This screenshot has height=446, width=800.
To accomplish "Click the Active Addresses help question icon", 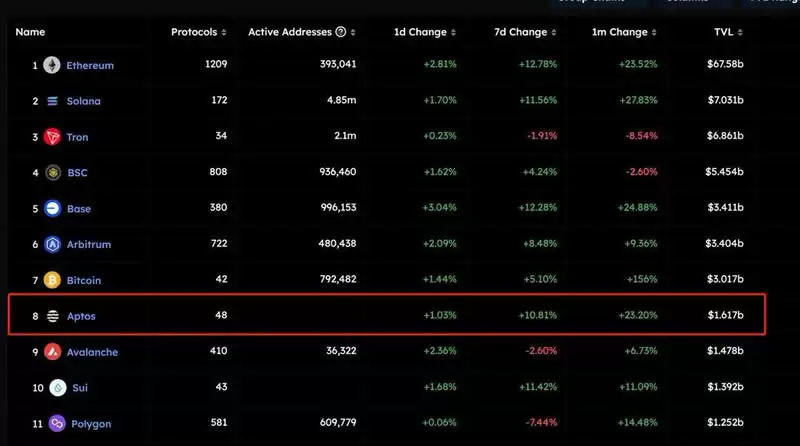I will pyautogui.click(x=341, y=32).
